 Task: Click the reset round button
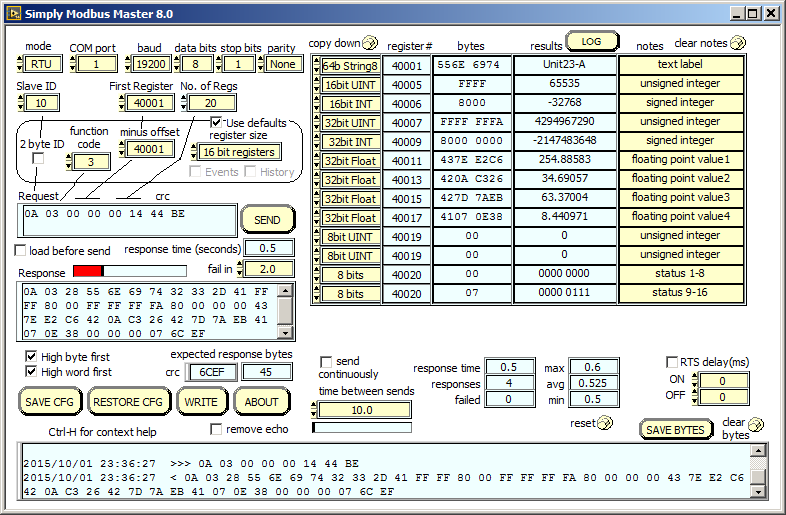tap(605, 423)
